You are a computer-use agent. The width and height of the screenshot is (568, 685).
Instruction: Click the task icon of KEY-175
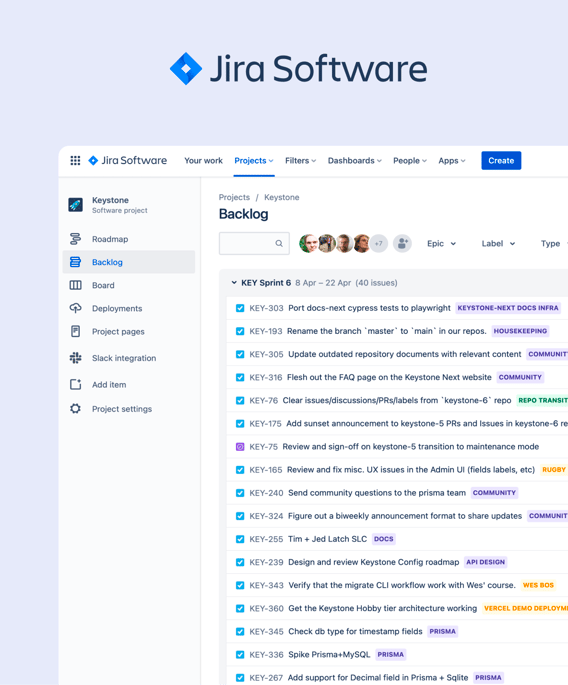240,424
